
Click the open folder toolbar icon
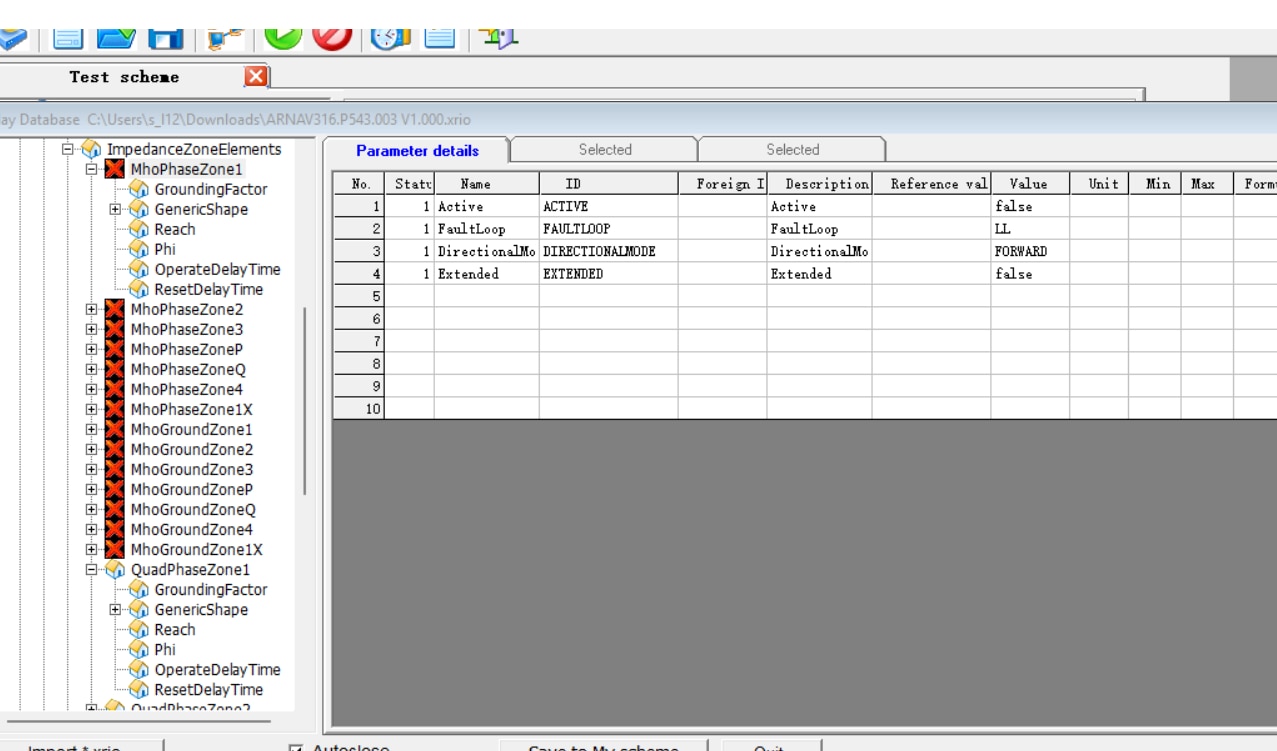pos(115,38)
